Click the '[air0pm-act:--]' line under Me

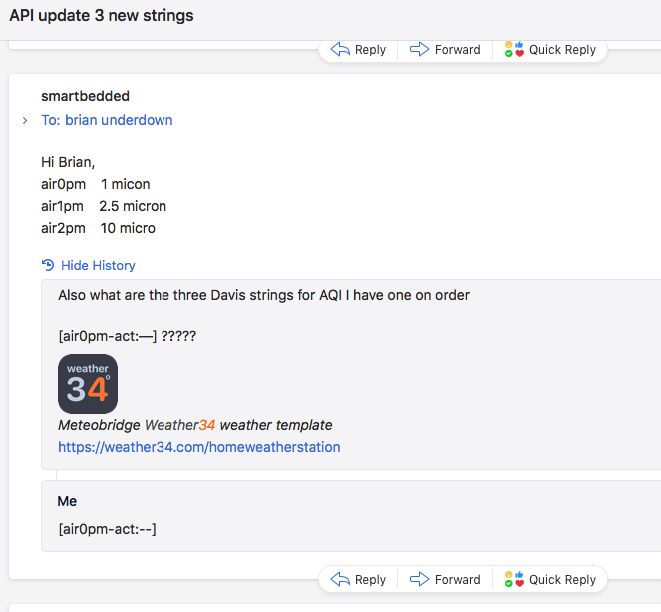[107, 529]
